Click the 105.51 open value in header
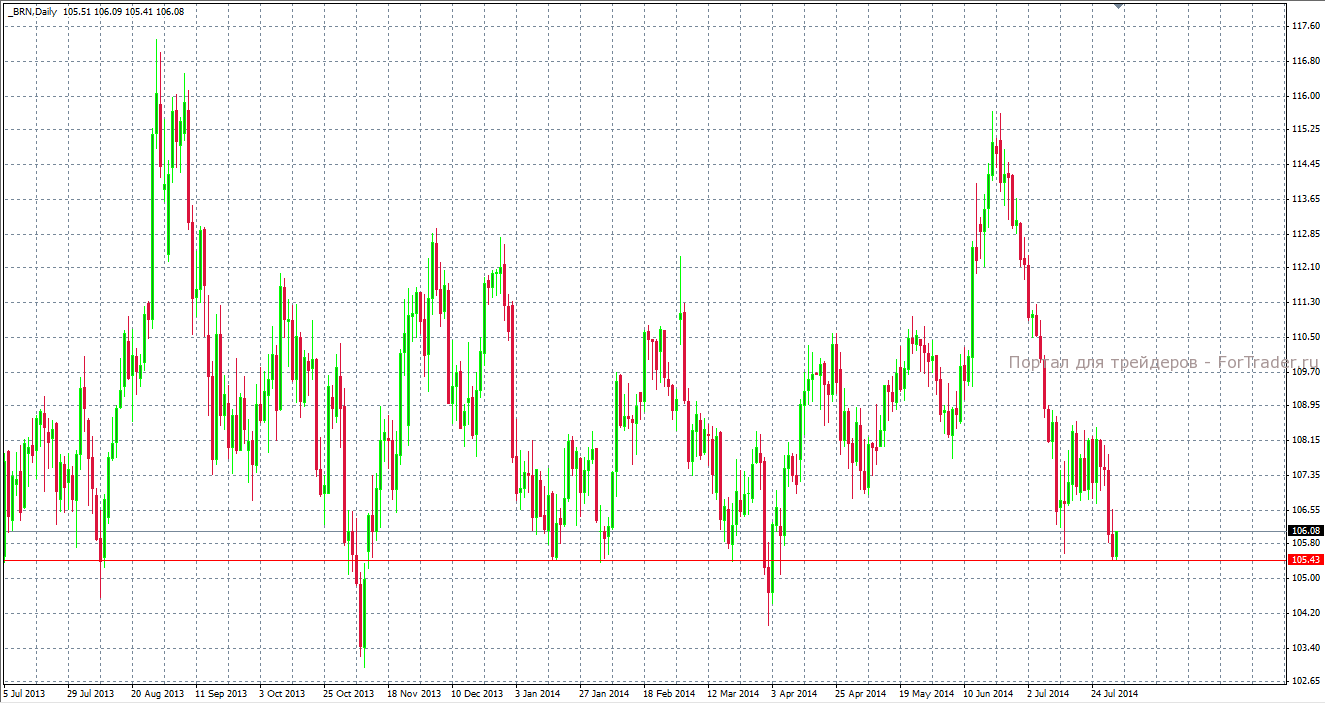Screen dimensions: 1325x703 (x=77, y=12)
